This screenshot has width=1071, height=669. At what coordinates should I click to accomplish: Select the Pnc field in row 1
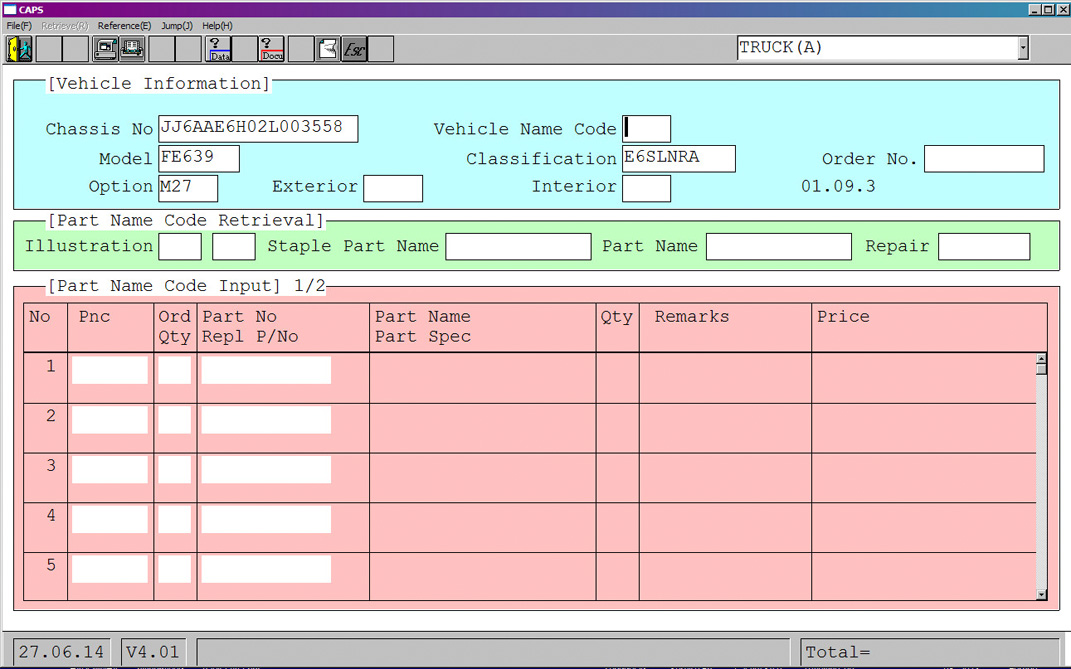click(x=109, y=370)
